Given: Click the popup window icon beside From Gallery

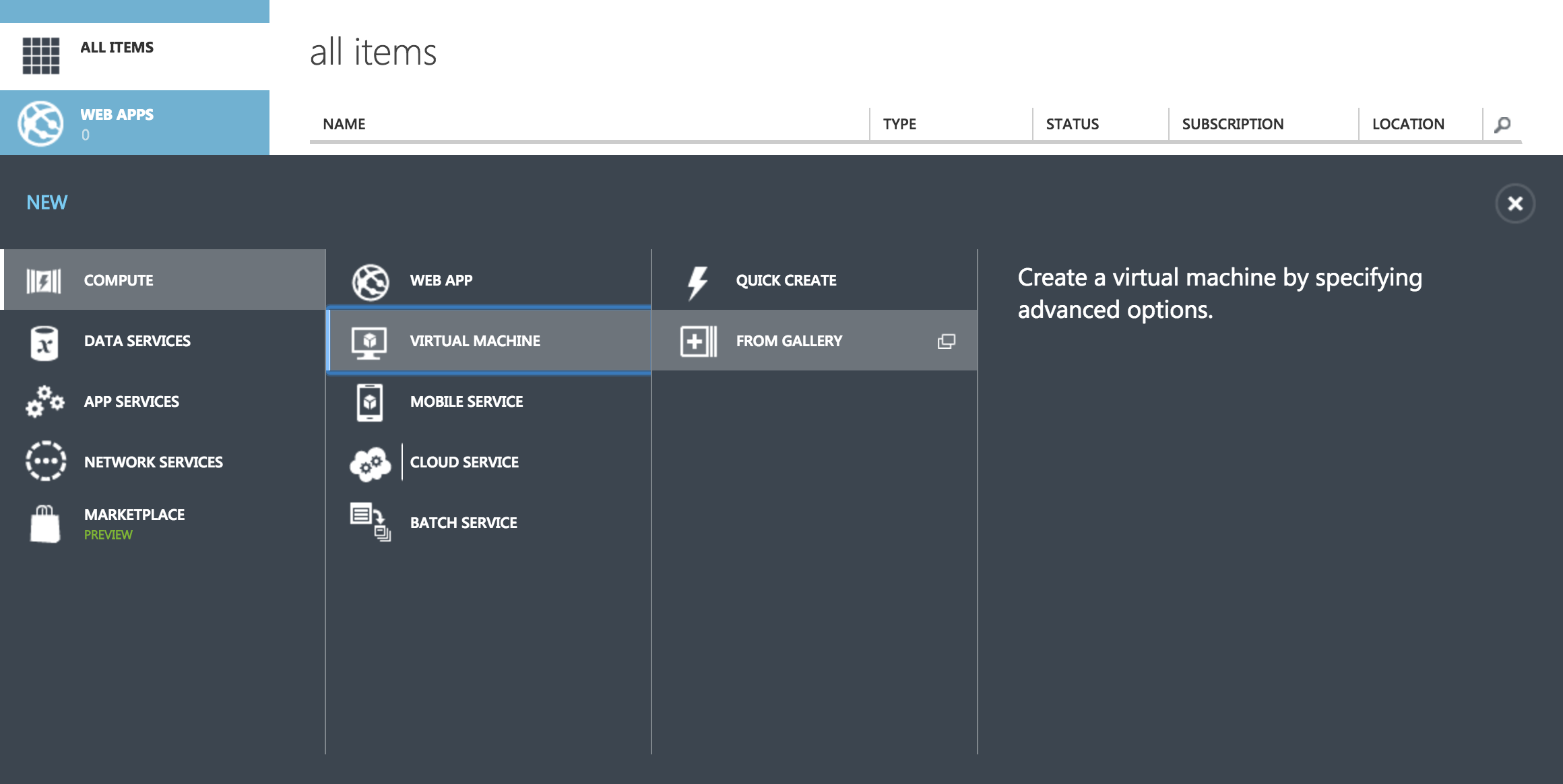Looking at the screenshot, I should point(947,341).
